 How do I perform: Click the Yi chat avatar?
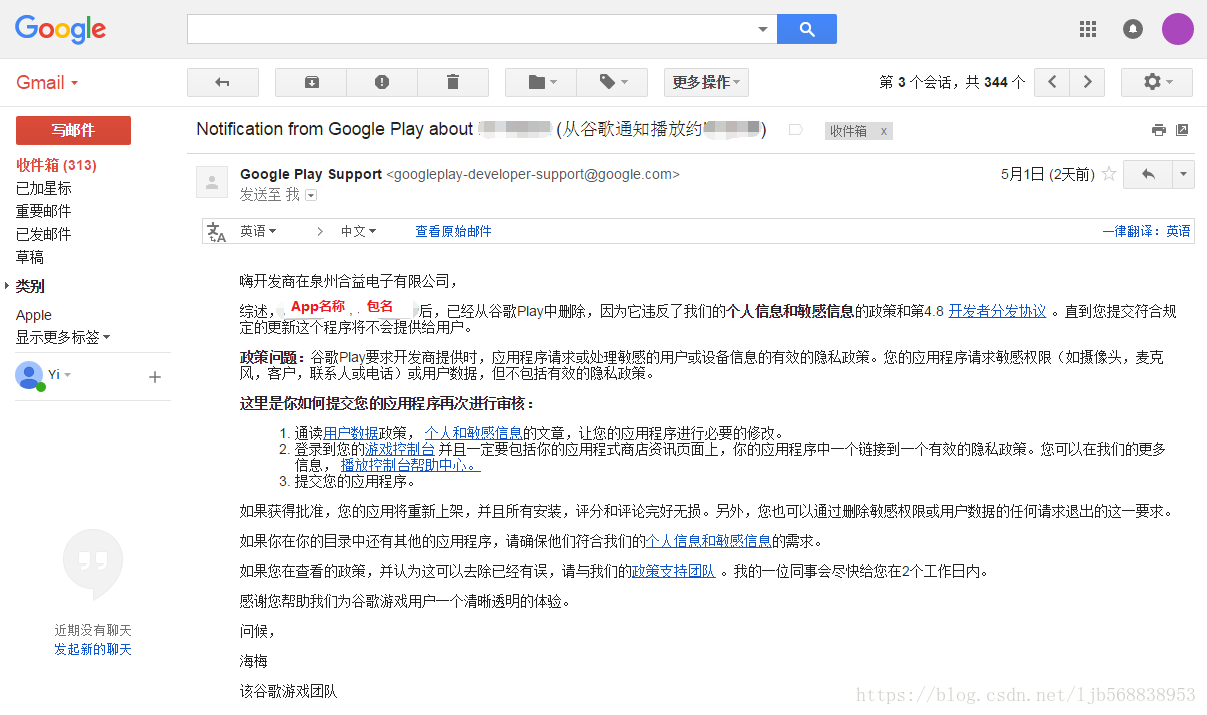point(30,375)
